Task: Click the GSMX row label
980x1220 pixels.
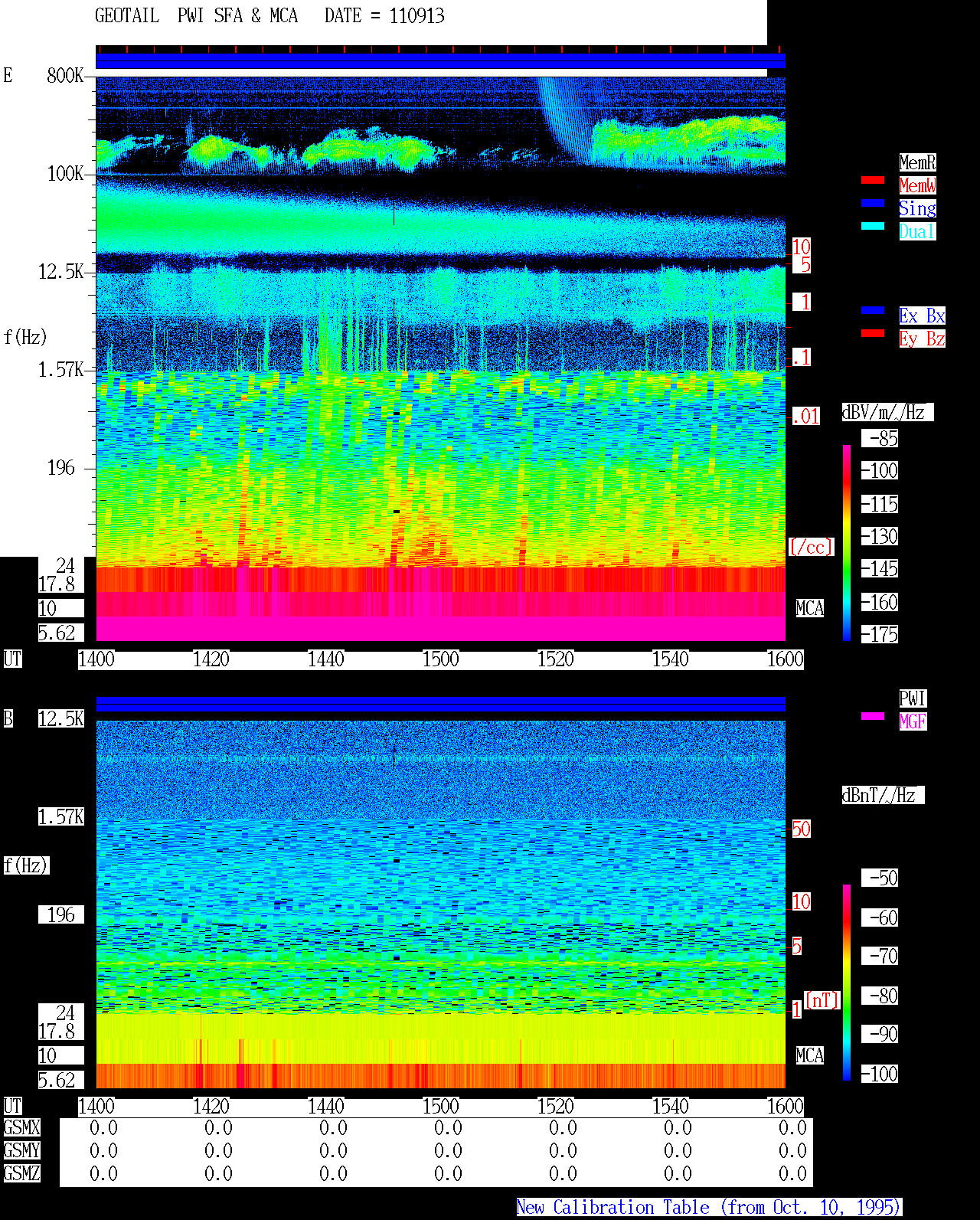Action: click(x=21, y=1127)
